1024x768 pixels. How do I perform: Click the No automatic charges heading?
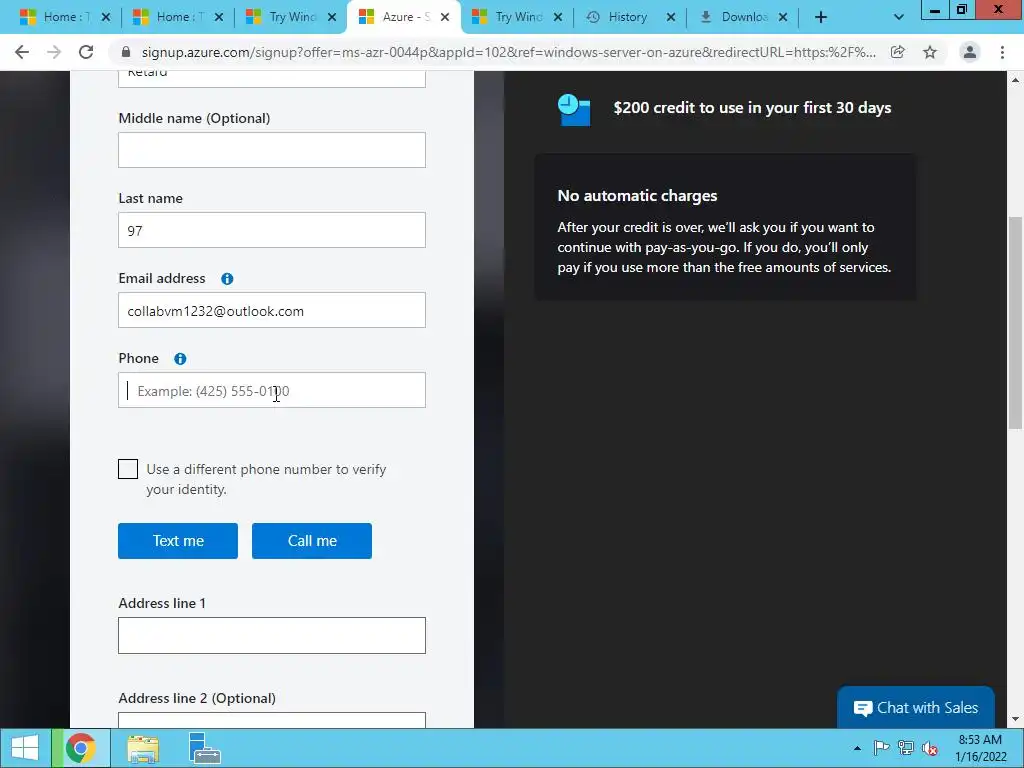click(x=637, y=196)
